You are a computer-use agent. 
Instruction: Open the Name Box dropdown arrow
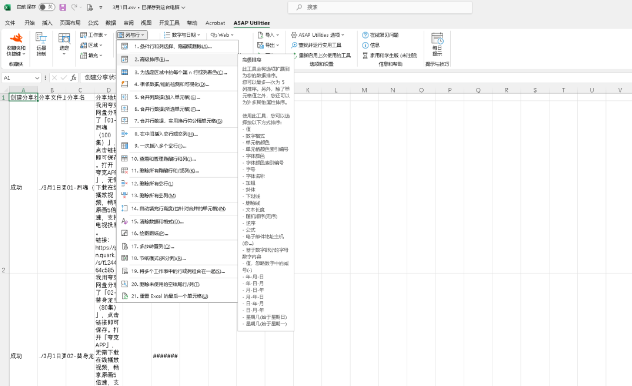(37, 78)
